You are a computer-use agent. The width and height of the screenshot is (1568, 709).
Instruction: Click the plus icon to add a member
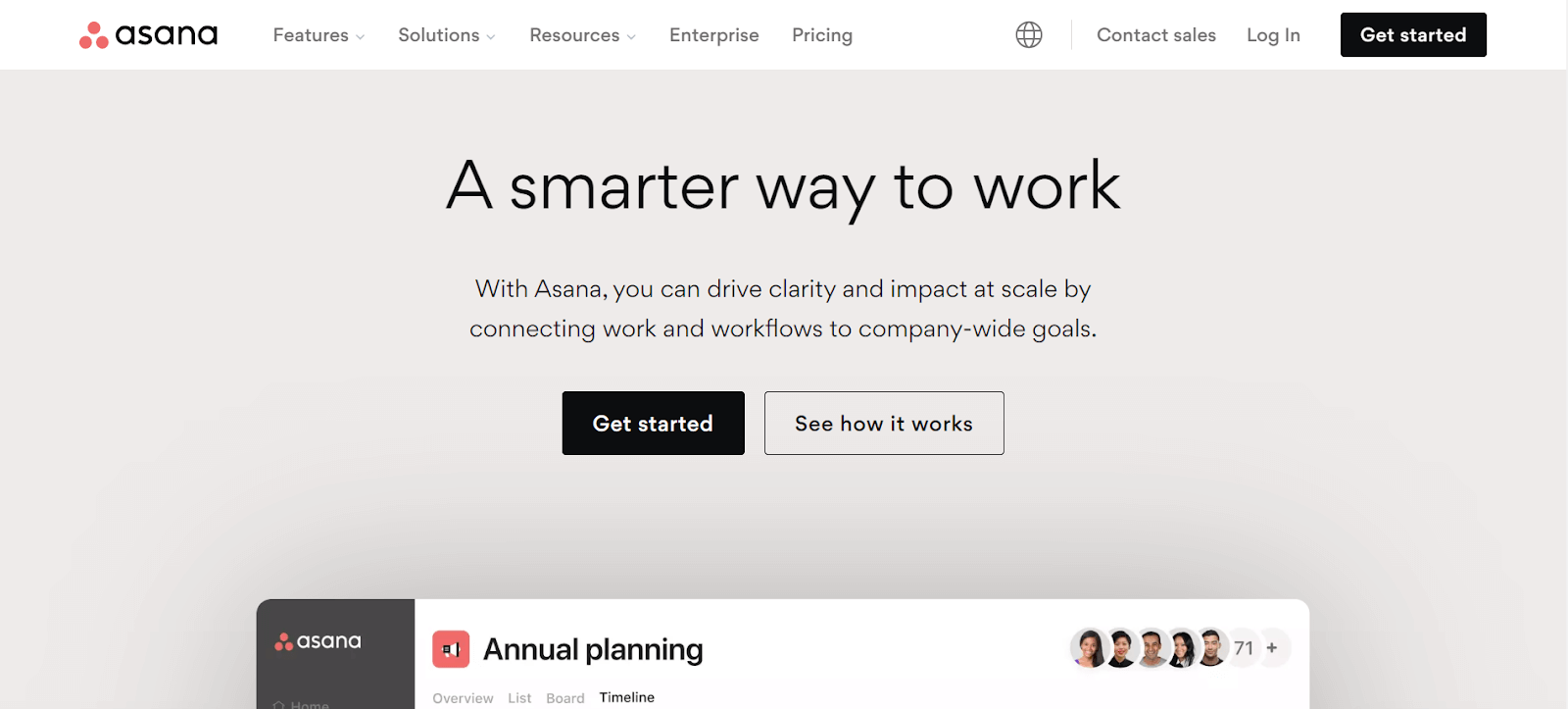click(1271, 647)
